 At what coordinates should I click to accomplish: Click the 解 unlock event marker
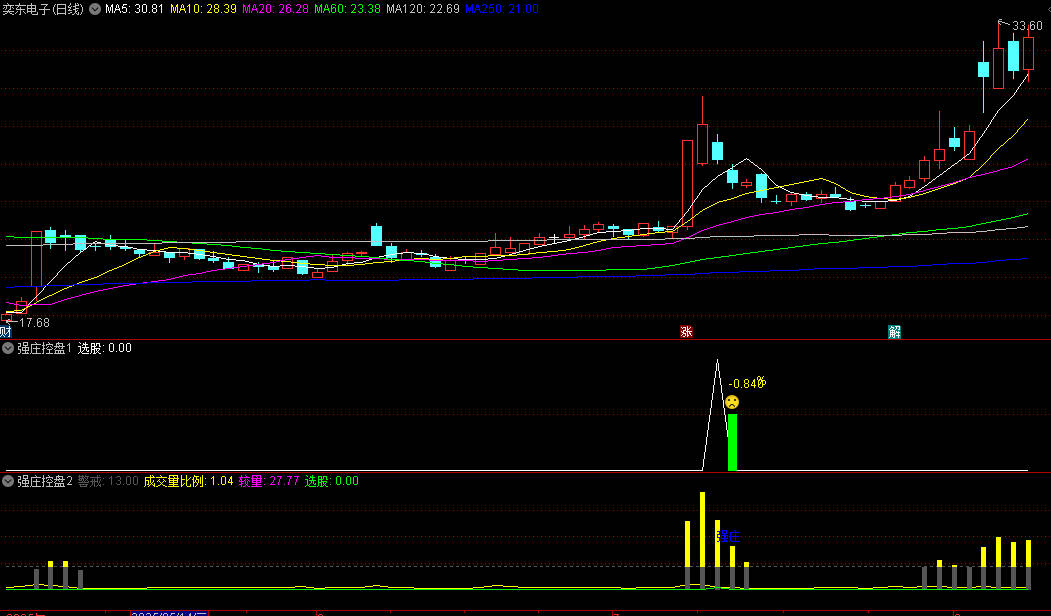click(x=894, y=332)
